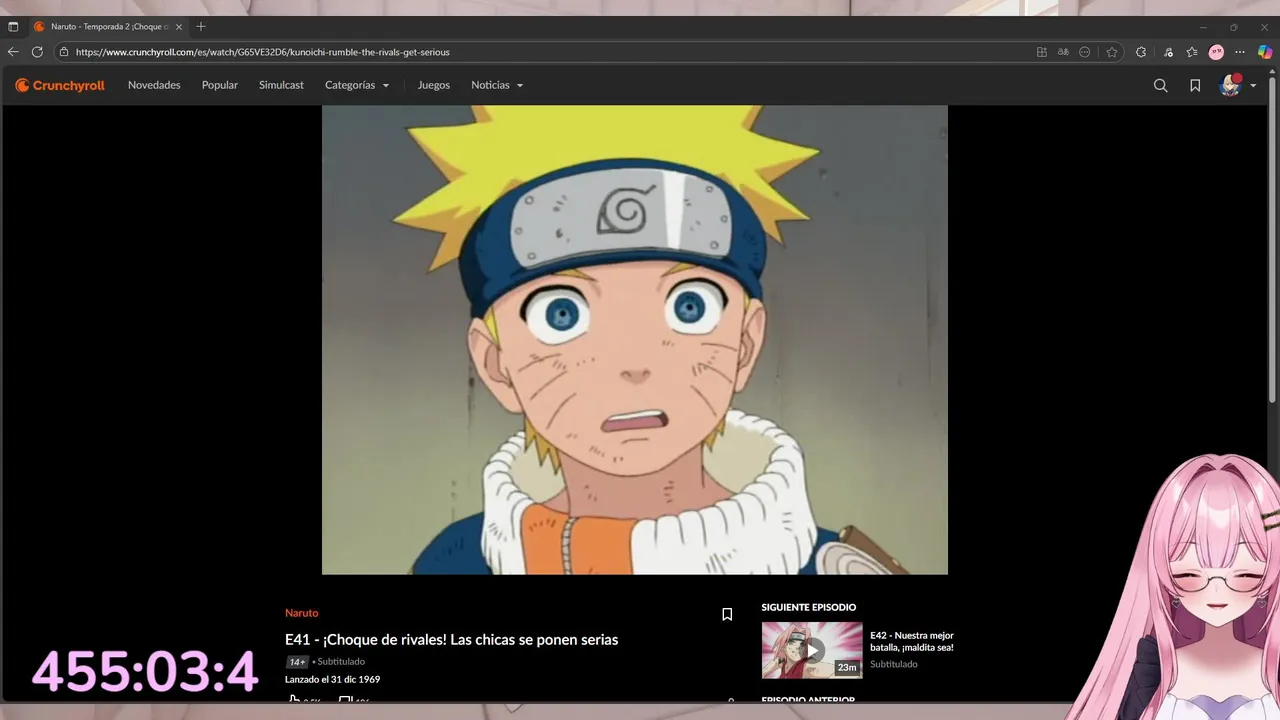Expand the Noticias dropdown
The width and height of the screenshot is (1280, 720).
(497, 85)
